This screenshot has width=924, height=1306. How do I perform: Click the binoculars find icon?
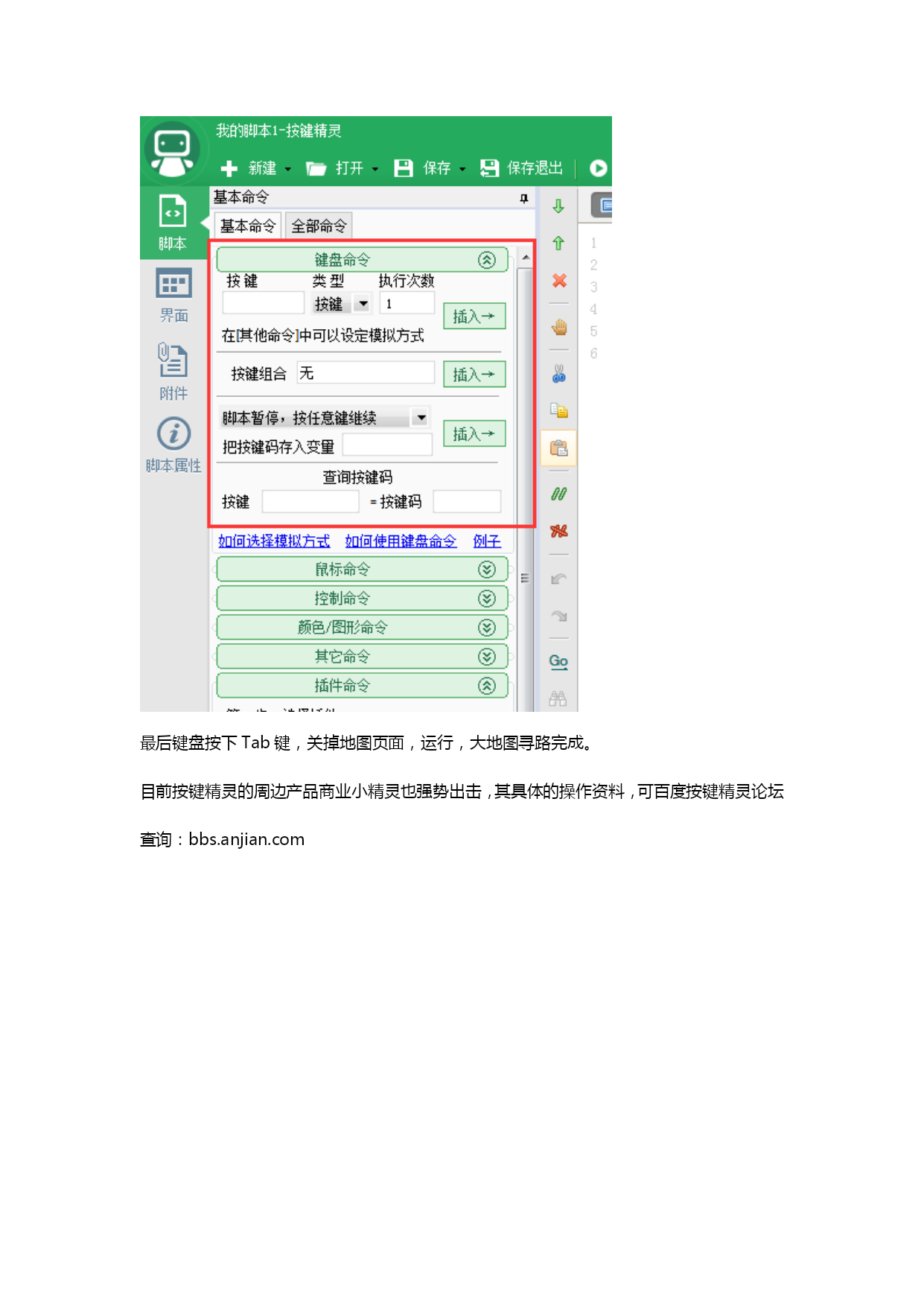click(x=558, y=698)
